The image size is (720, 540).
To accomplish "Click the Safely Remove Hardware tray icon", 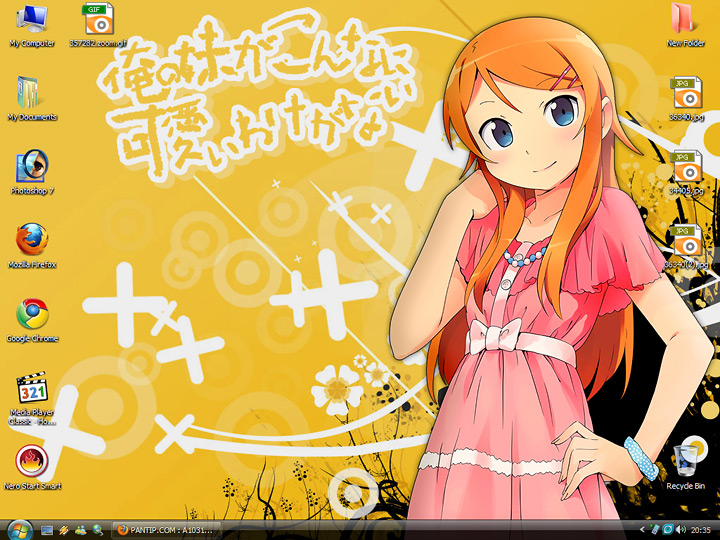I will click(x=655, y=530).
